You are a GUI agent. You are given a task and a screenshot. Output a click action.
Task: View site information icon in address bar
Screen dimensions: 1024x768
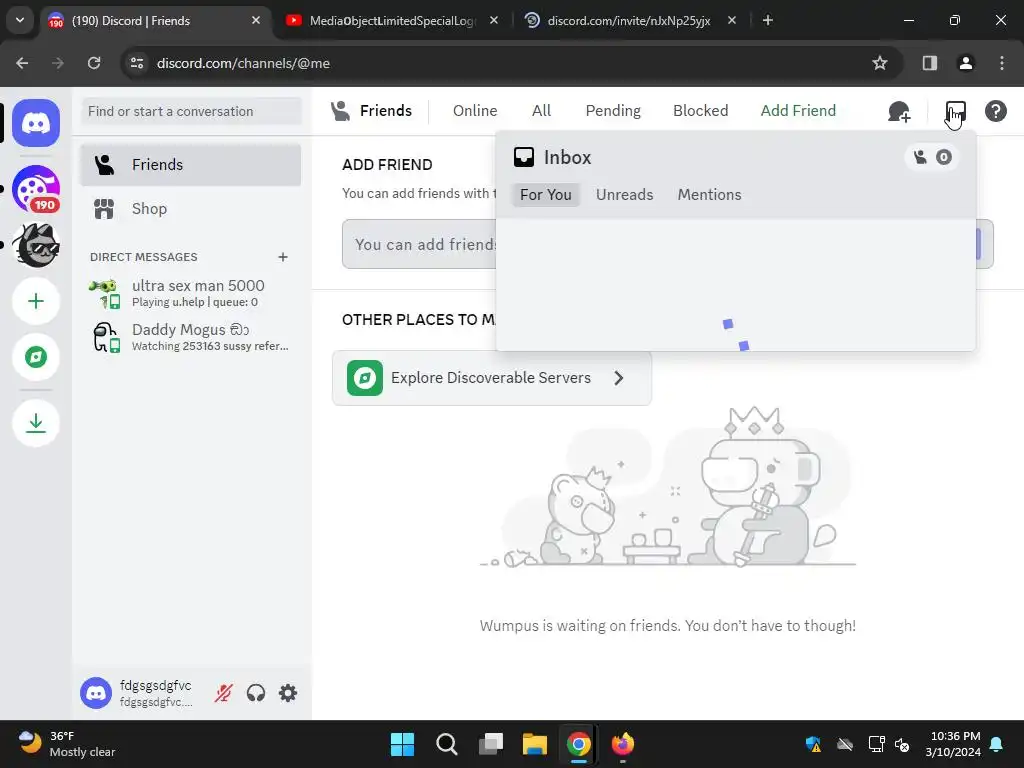click(137, 63)
